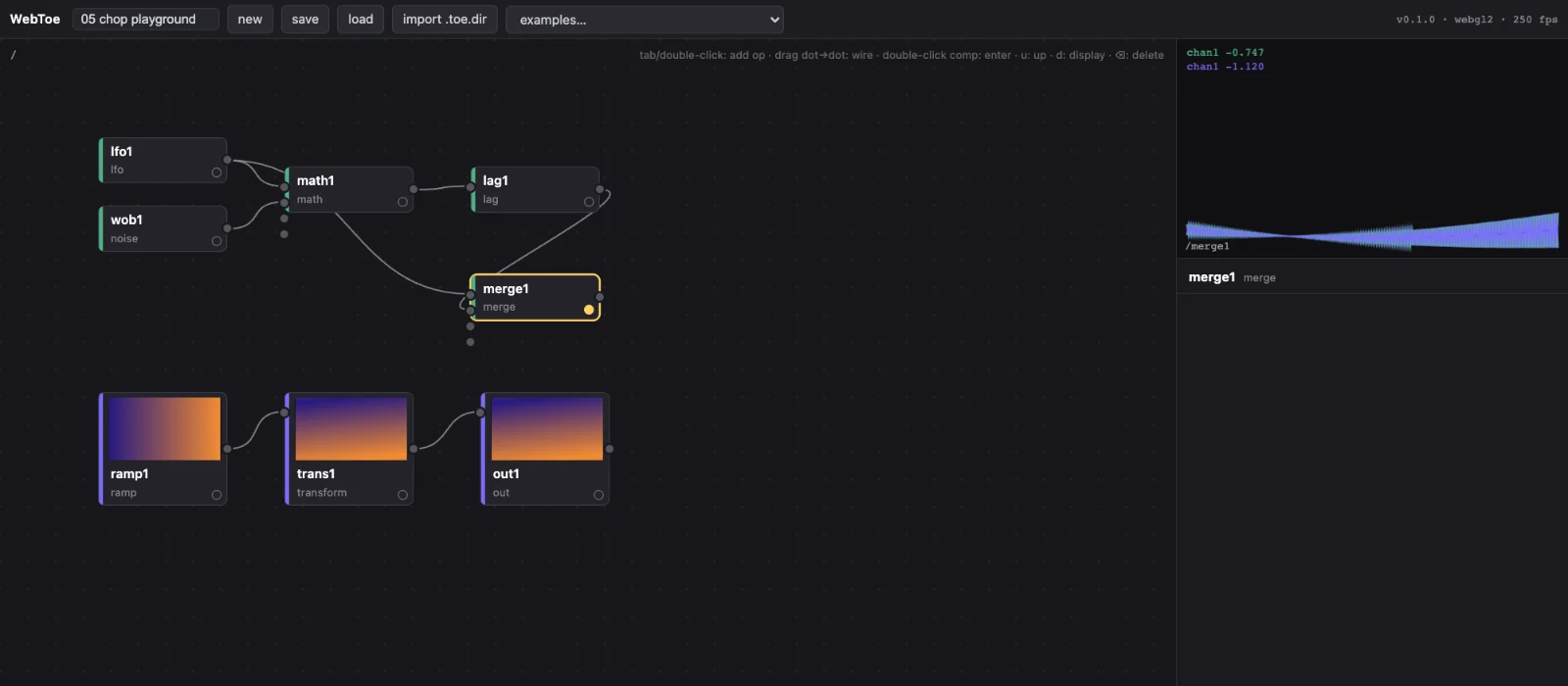Click the chan1 -0.747 readout
Screen dimensions: 1568x686
[x=1225, y=53]
